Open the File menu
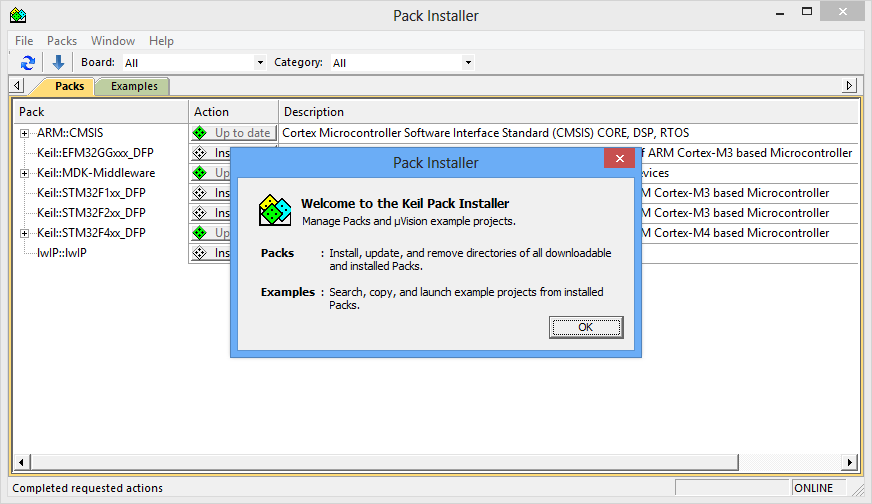Screen dimensions: 872x504 coord(24,41)
